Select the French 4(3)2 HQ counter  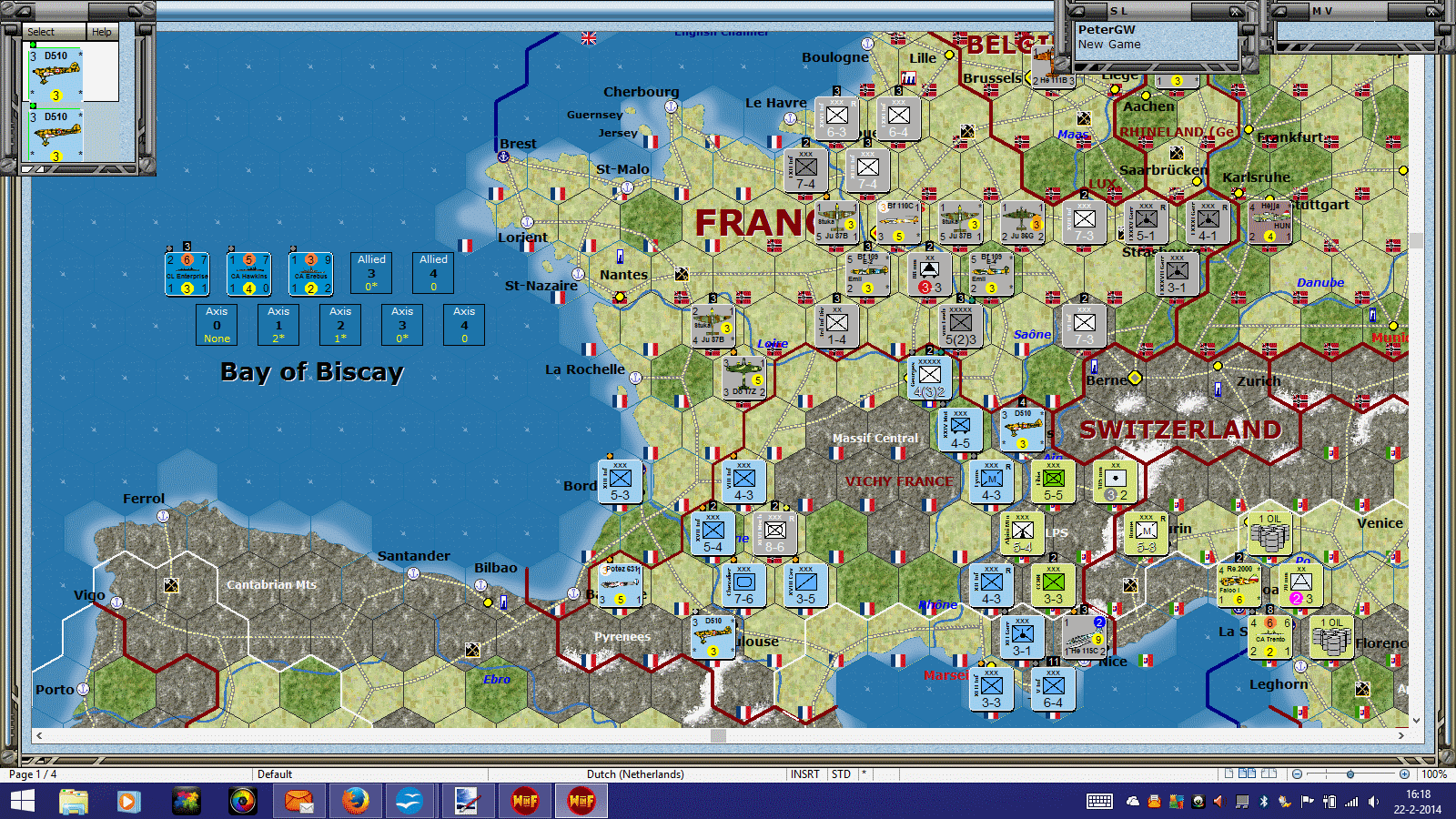pyautogui.click(x=929, y=378)
